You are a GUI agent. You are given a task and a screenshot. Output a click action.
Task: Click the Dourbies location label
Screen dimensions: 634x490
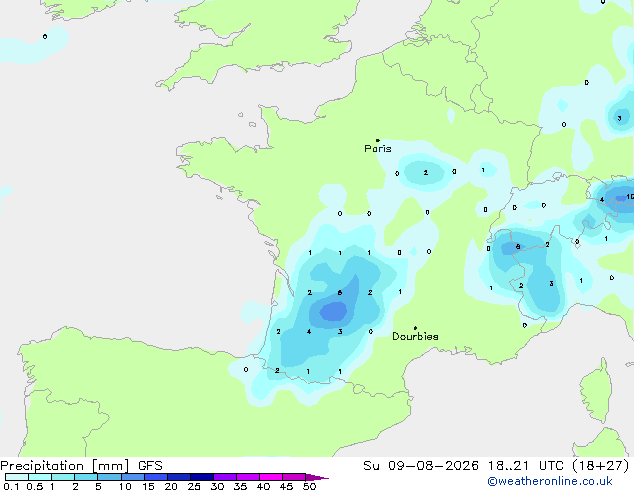coord(415,336)
